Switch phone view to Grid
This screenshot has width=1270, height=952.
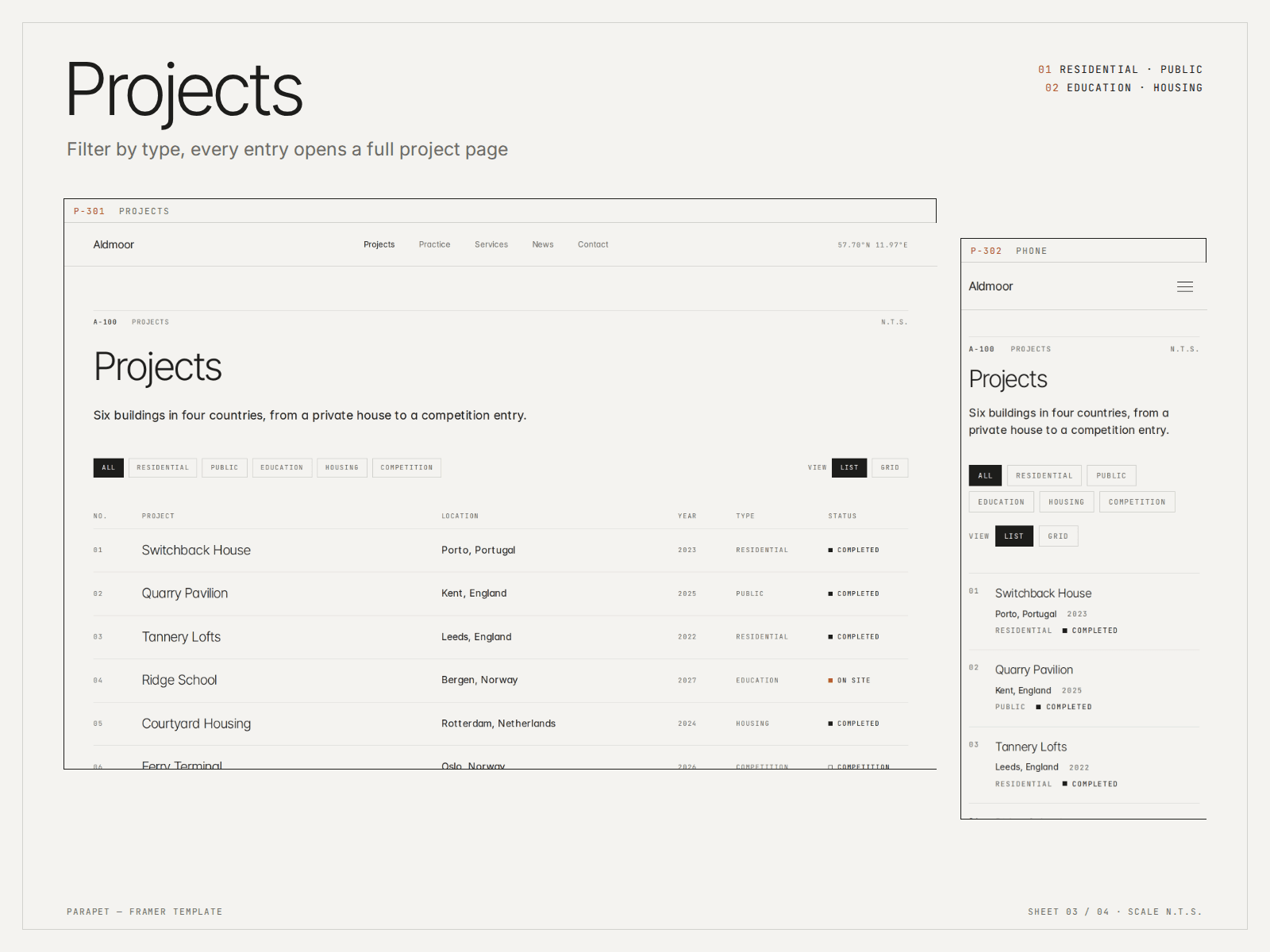[1058, 536]
